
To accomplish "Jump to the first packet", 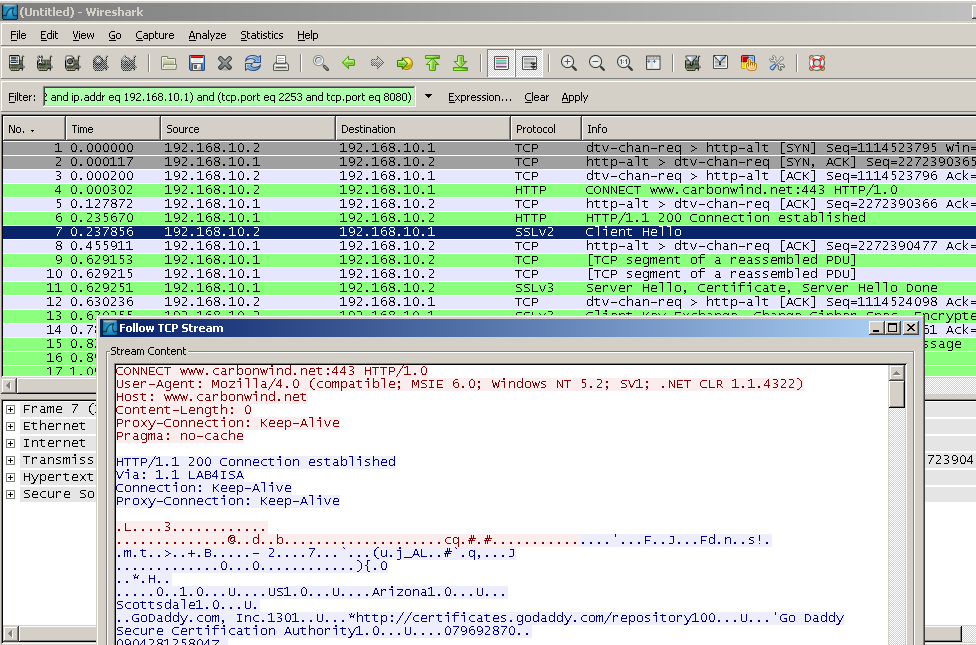I will click(433, 63).
